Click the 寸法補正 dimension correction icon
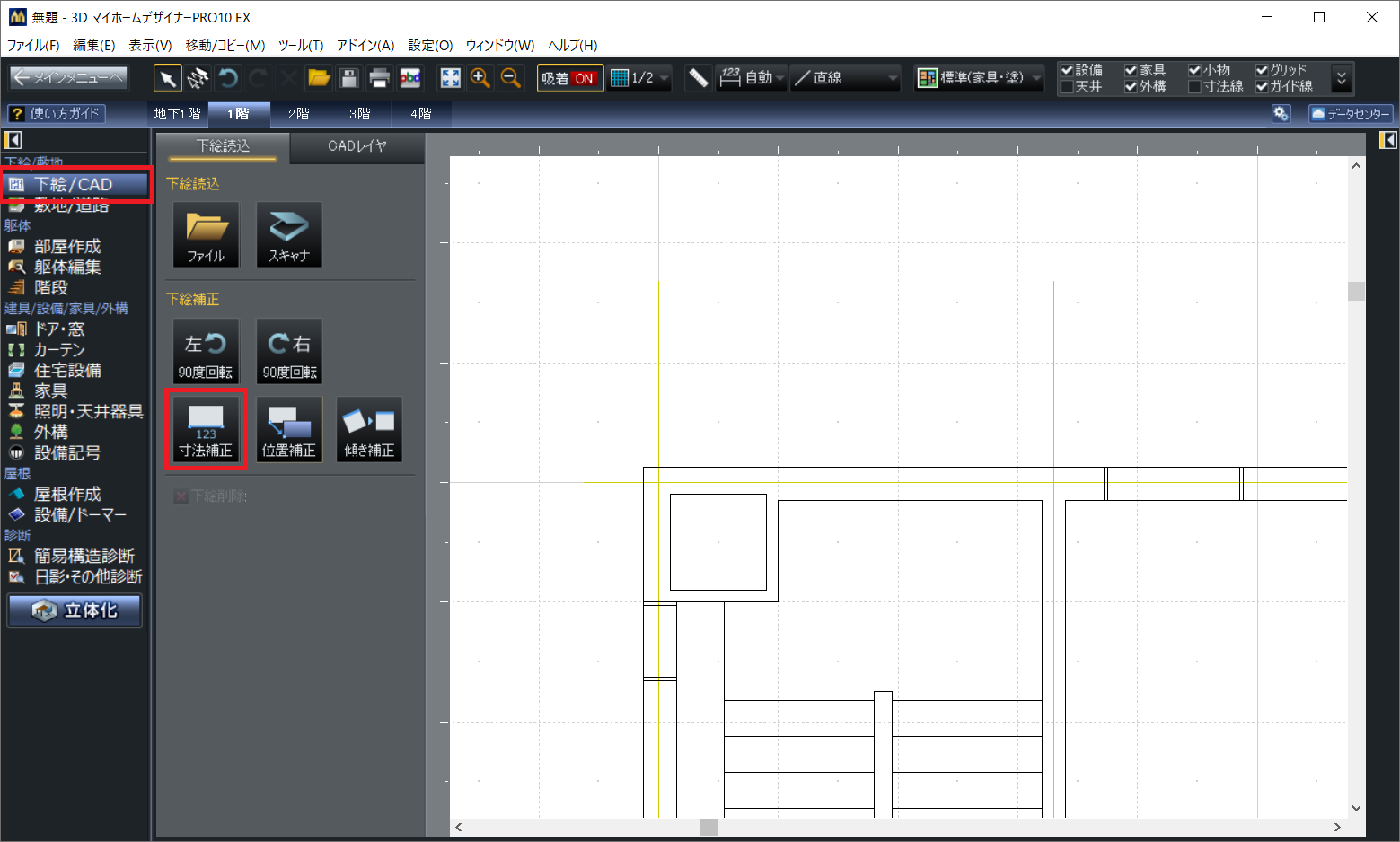Image resolution: width=1400 pixels, height=842 pixels. (x=206, y=429)
